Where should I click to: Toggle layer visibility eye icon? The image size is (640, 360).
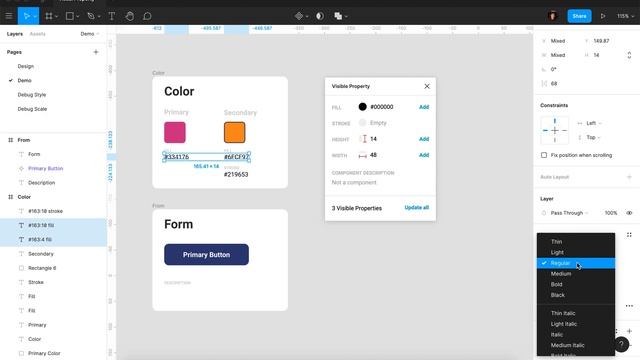coord(629,213)
